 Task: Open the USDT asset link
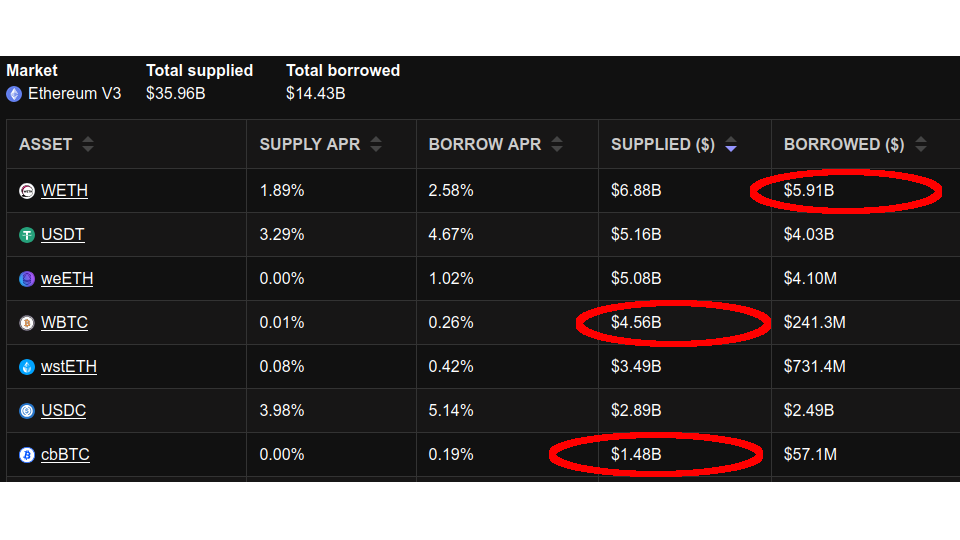pyautogui.click(x=62, y=235)
